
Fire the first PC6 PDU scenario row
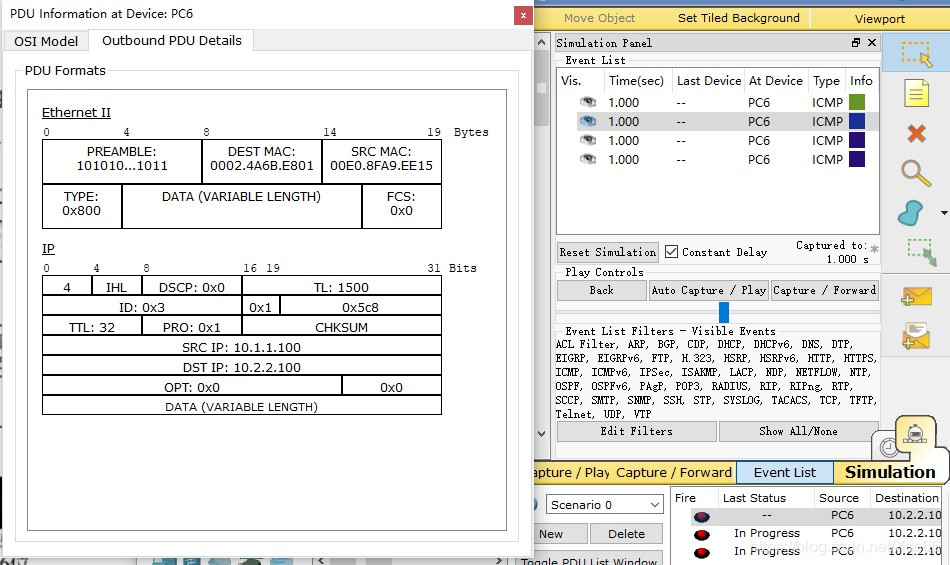702,517
